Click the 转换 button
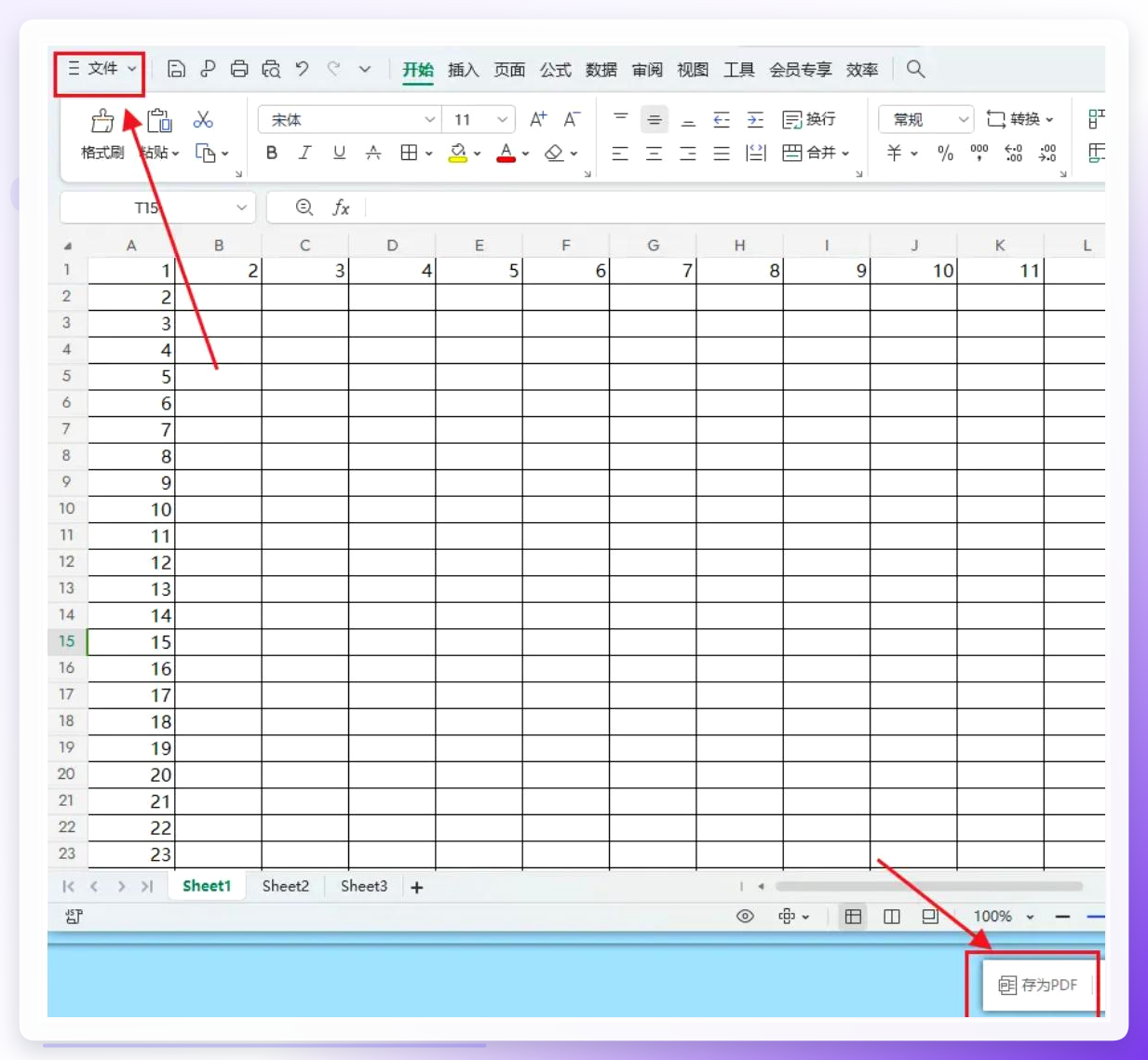This screenshot has width=1148, height=1060. coord(1020,119)
